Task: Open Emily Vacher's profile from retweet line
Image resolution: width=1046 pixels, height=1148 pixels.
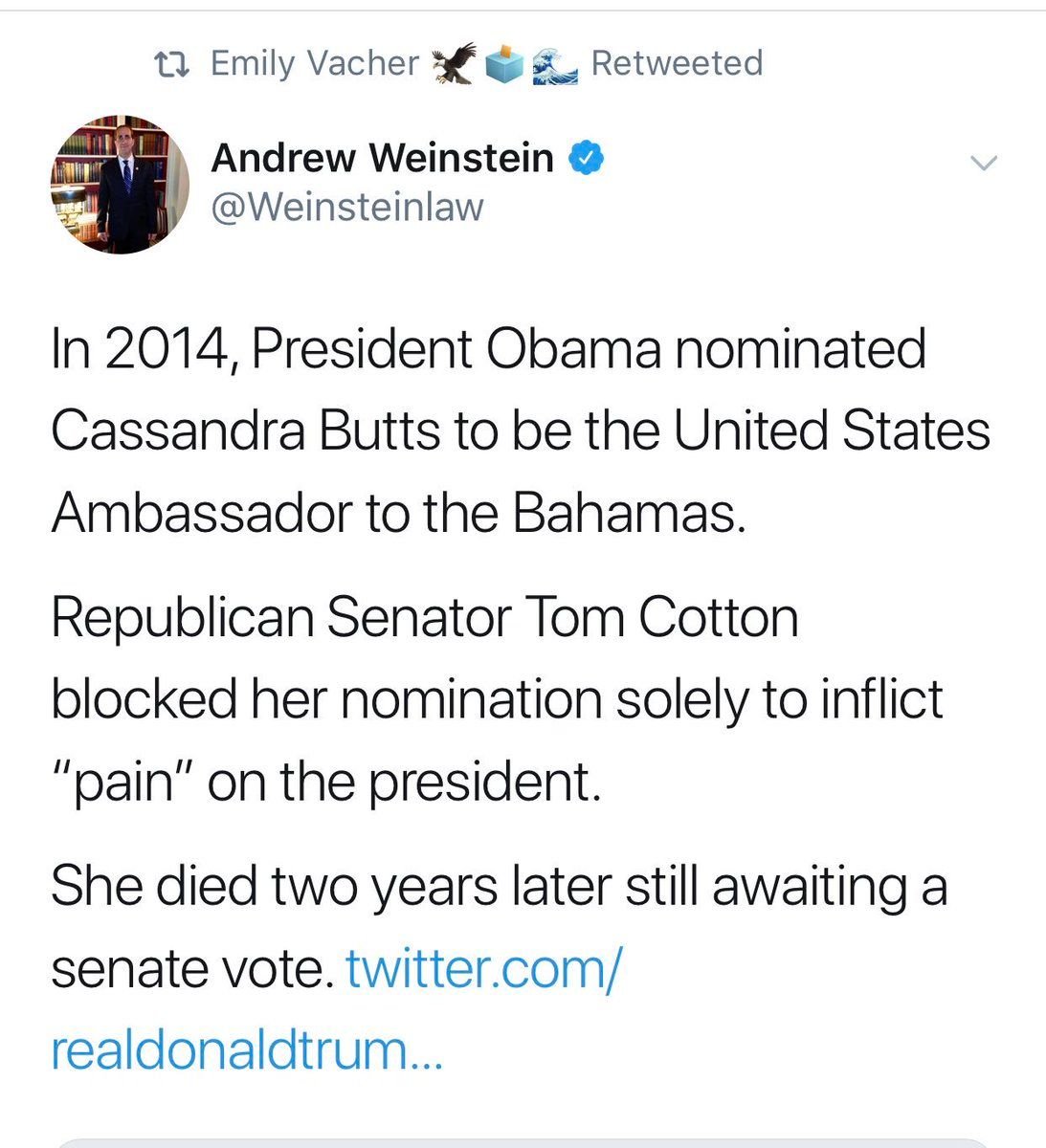Action: 314,64
